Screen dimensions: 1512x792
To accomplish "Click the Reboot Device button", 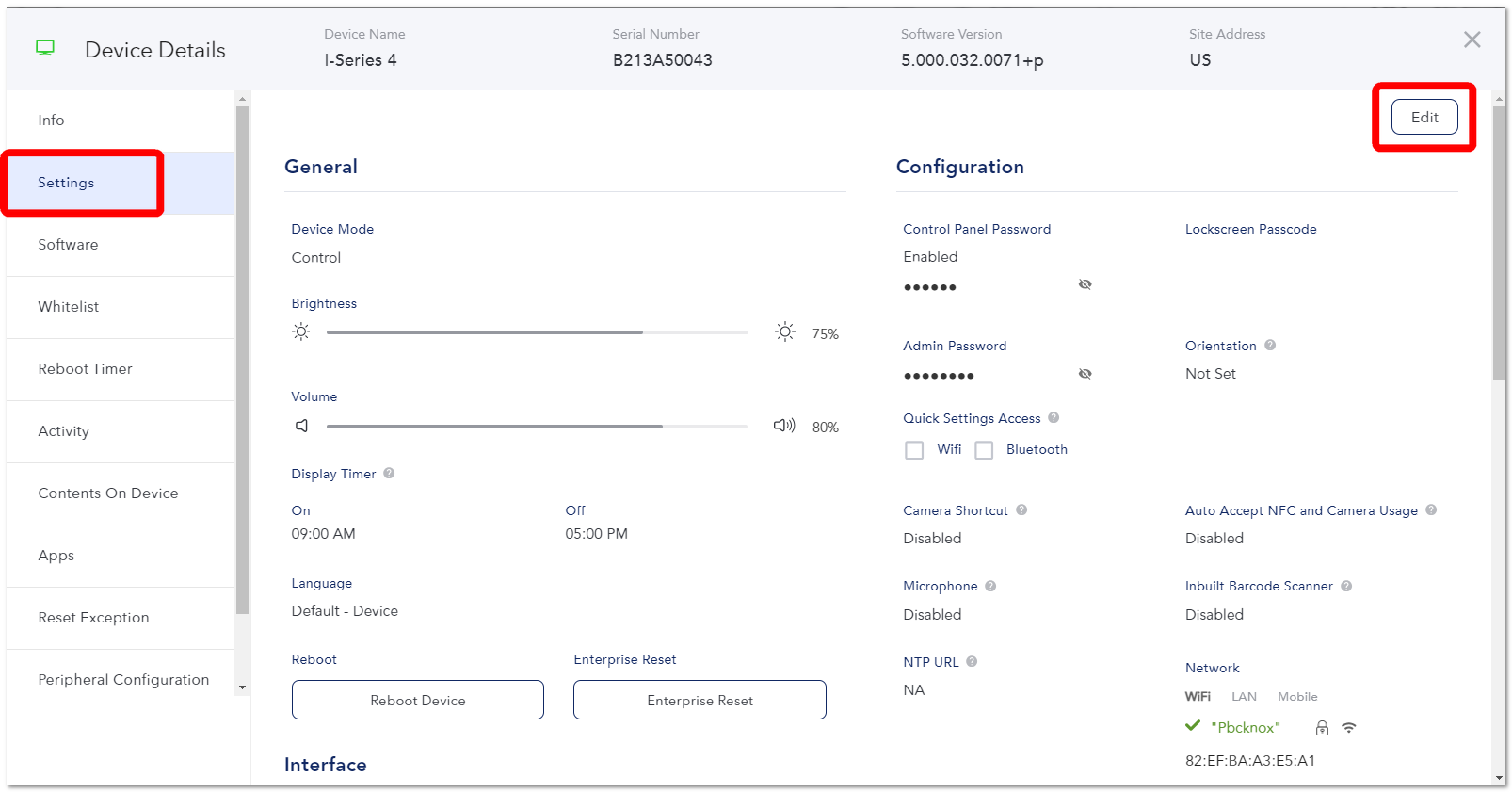I will [x=418, y=700].
